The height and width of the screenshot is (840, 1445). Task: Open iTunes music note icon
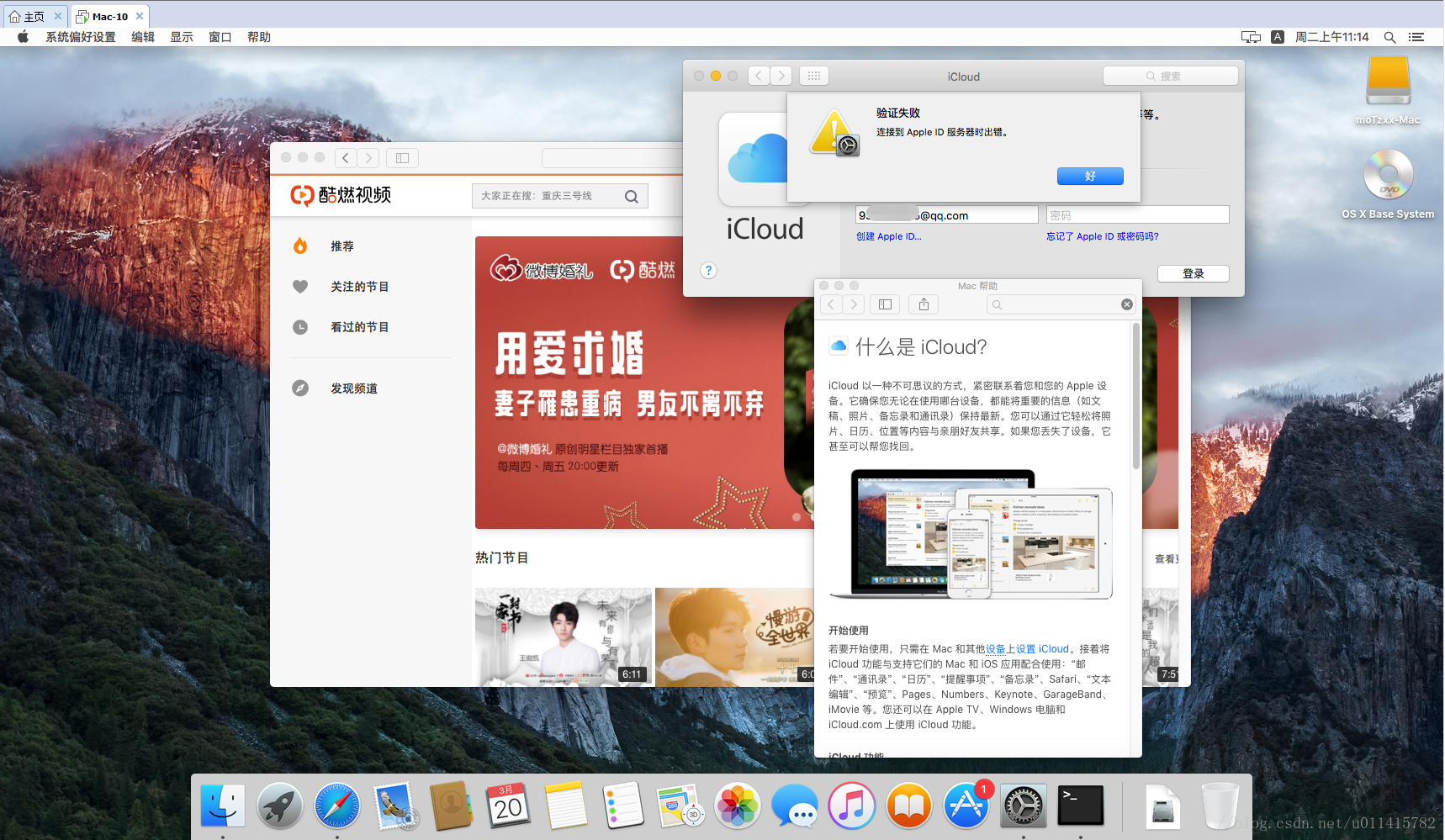[x=851, y=806]
